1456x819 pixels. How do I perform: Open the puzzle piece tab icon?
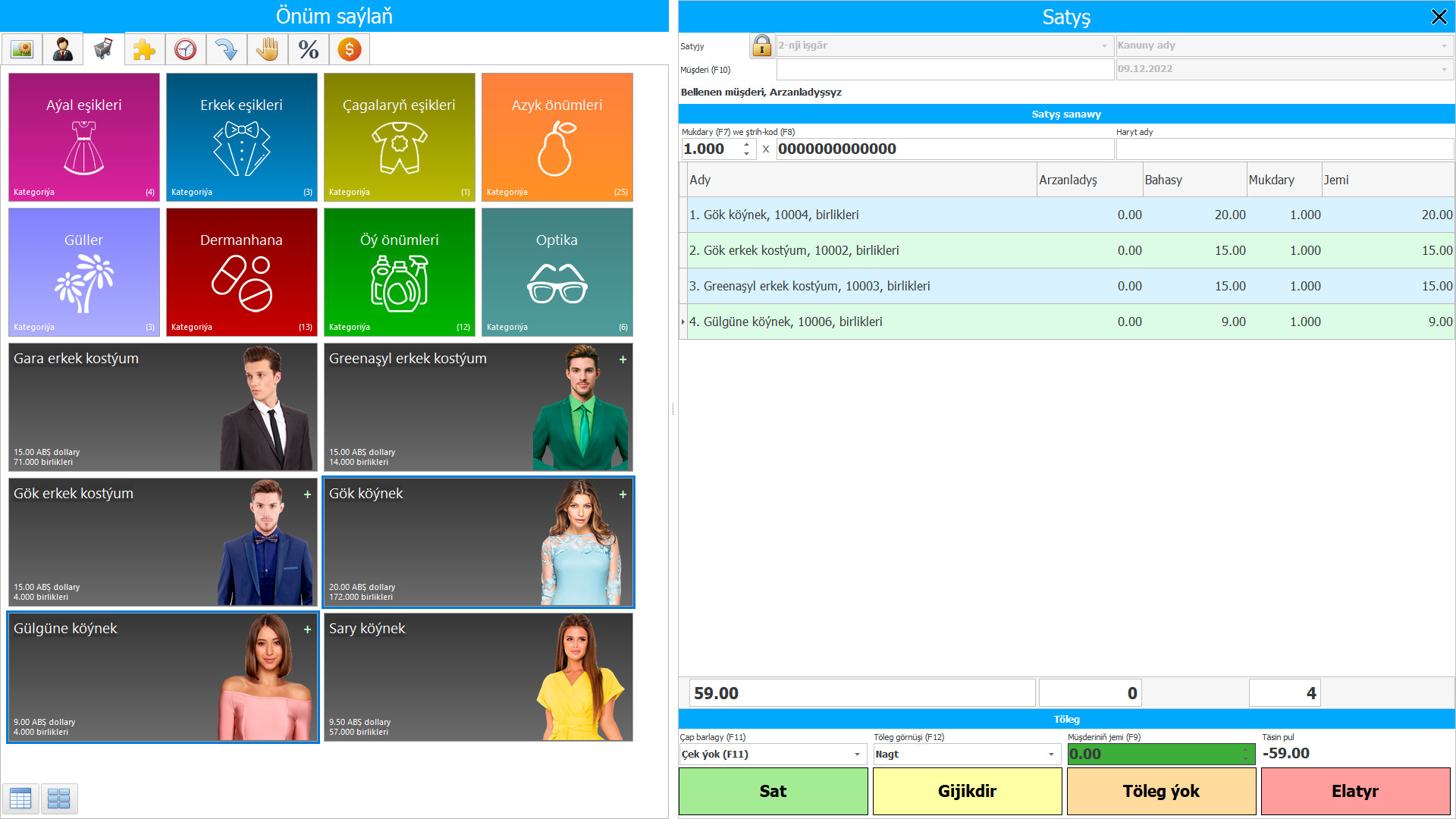pos(144,50)
